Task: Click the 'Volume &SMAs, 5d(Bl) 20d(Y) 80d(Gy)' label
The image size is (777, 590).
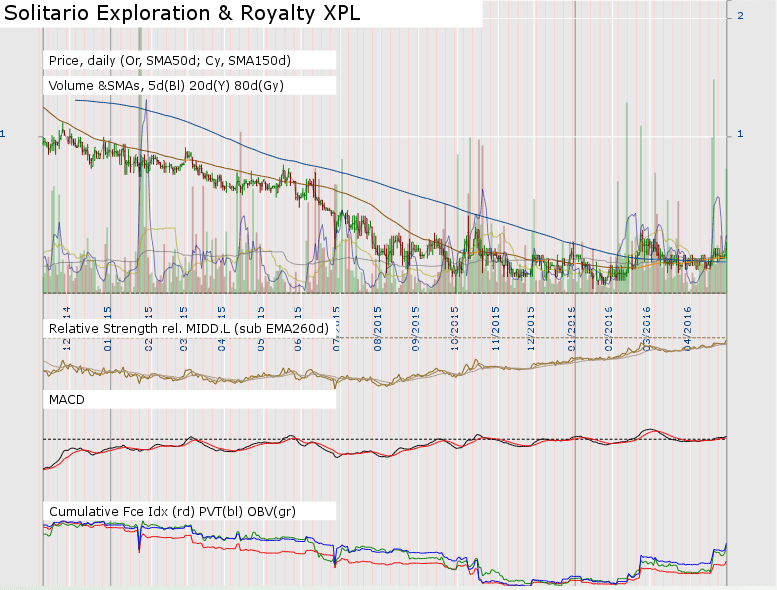Action: click(166, 86)
